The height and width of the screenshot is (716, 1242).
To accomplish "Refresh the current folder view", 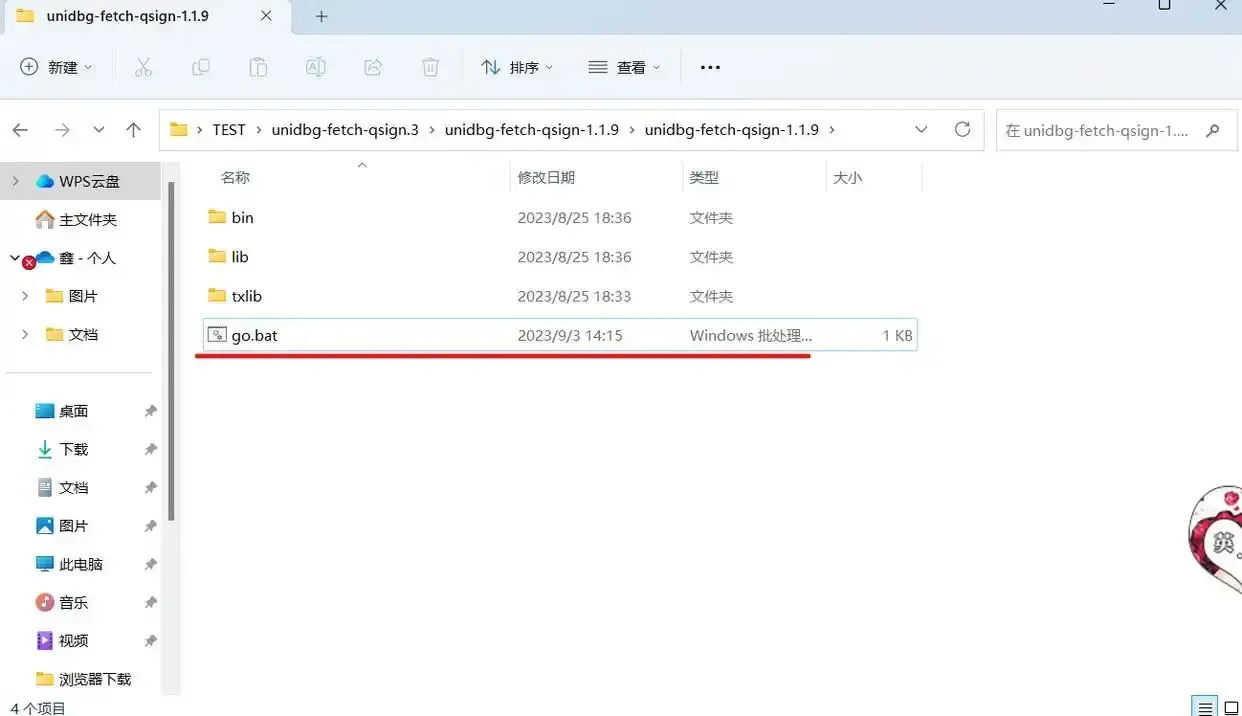I will pos(962,130).
